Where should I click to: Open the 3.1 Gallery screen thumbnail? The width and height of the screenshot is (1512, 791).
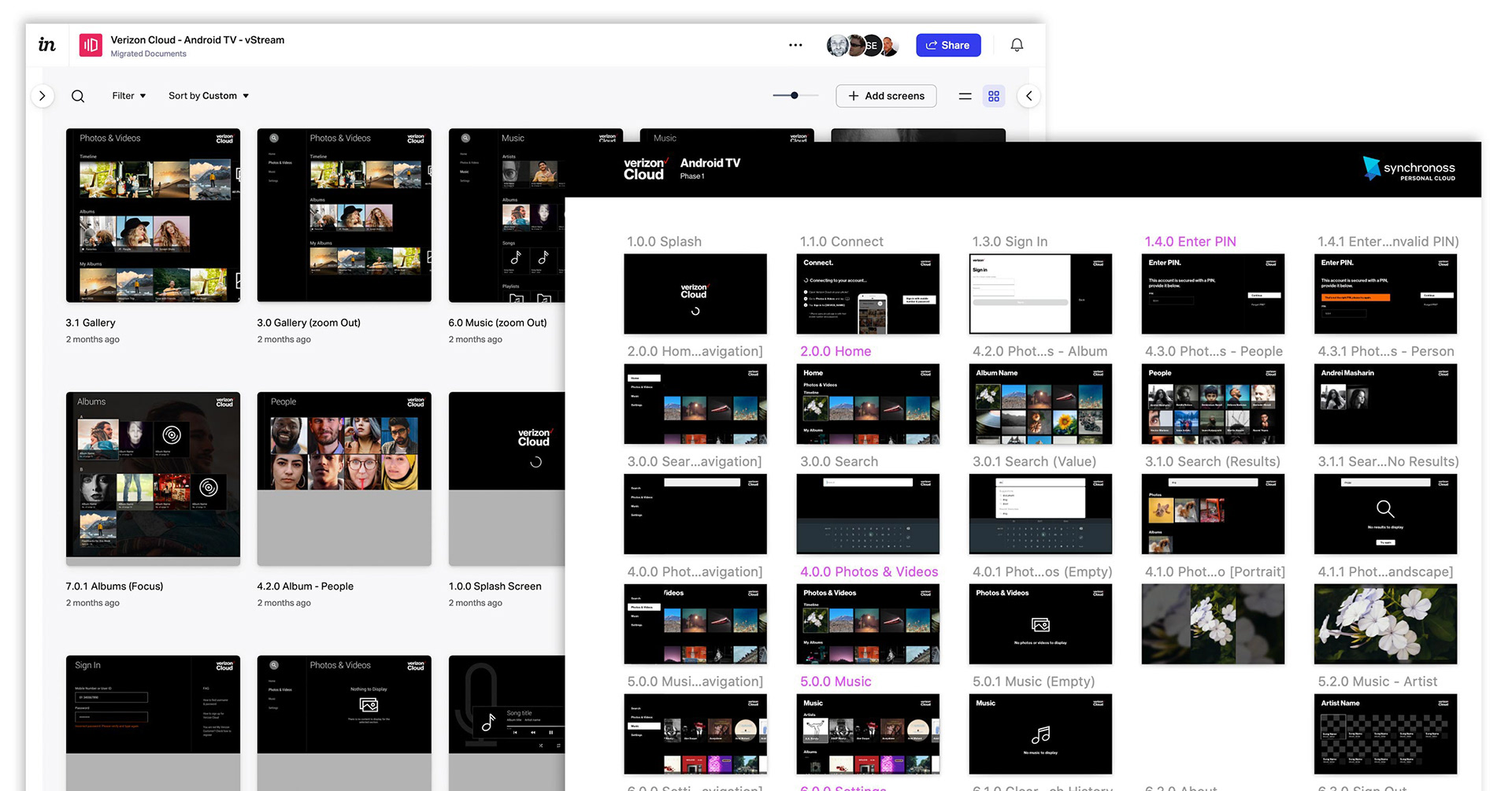tap(153, 215)
